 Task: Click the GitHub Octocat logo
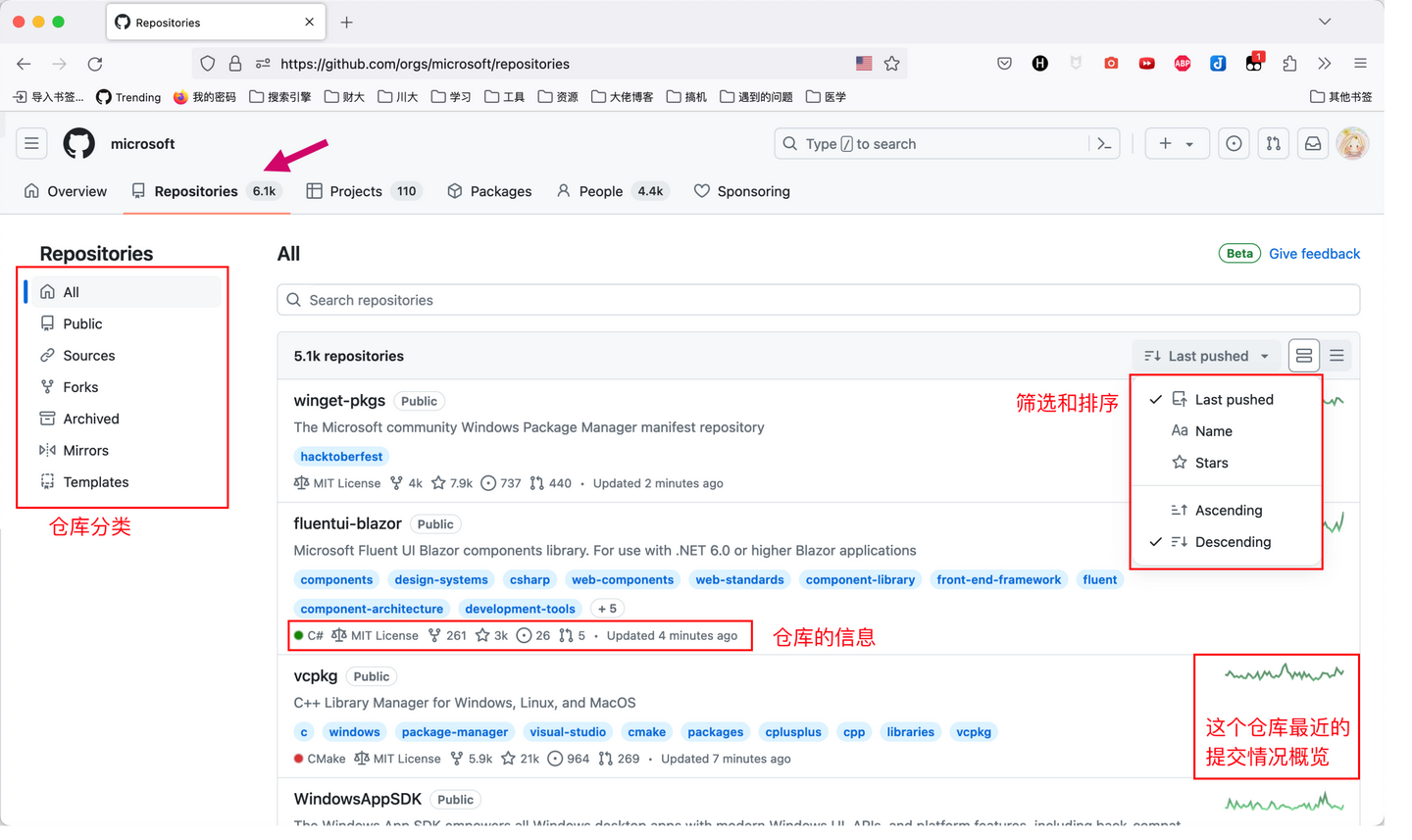click(x=79, y=144)
